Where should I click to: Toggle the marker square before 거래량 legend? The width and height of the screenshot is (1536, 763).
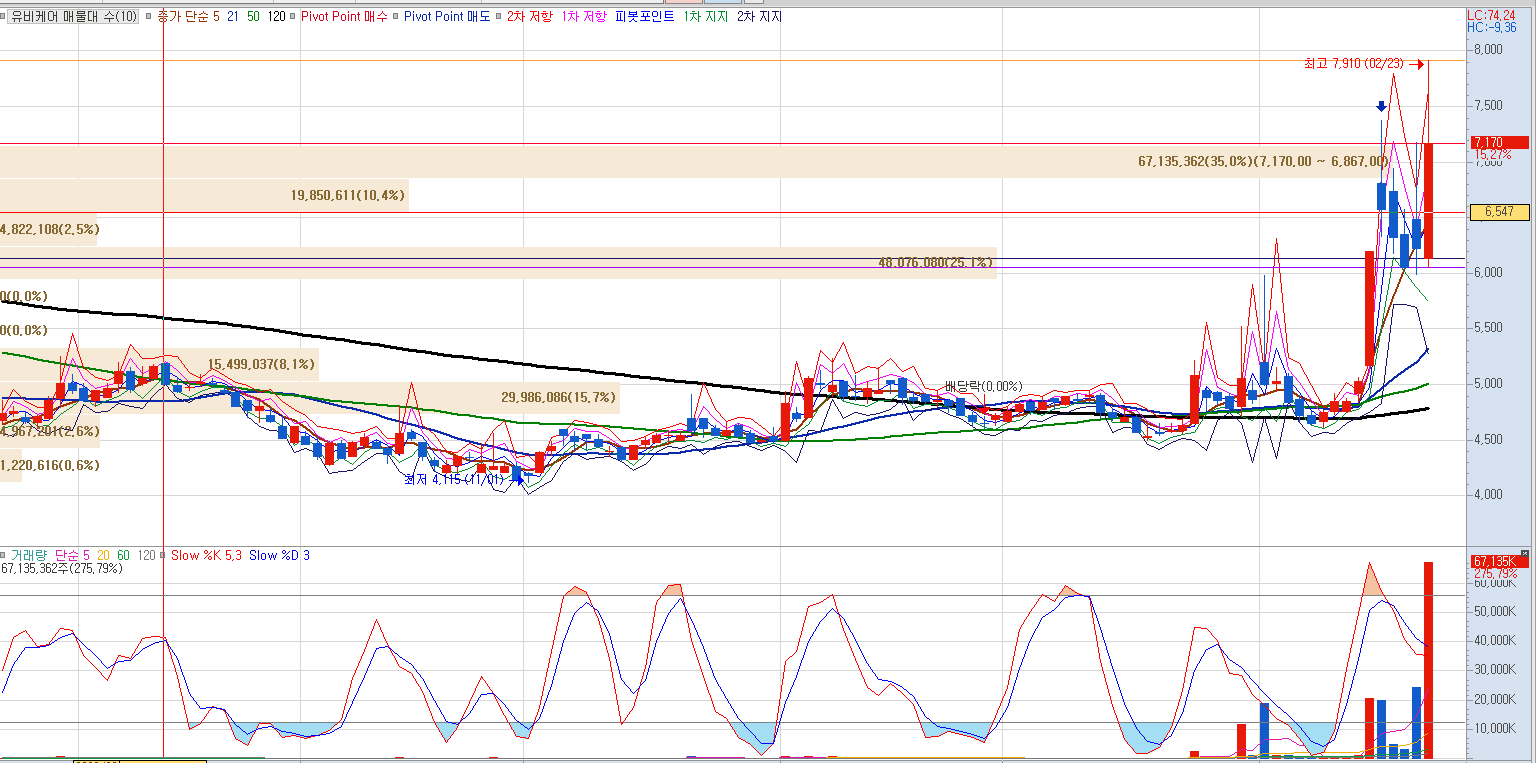pyautogui.click(x=4, y=554)
